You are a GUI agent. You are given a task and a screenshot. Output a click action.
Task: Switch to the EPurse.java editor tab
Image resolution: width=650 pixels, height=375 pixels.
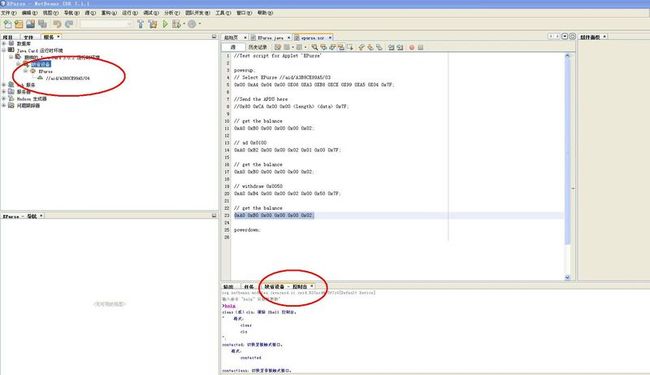270,38
